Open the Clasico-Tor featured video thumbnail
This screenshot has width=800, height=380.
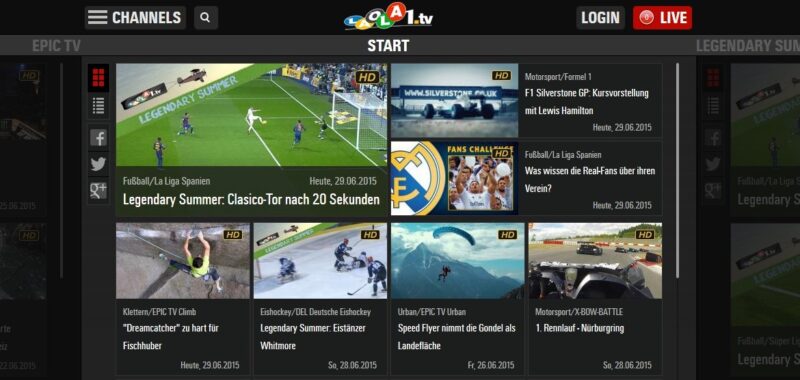[252, 115]
